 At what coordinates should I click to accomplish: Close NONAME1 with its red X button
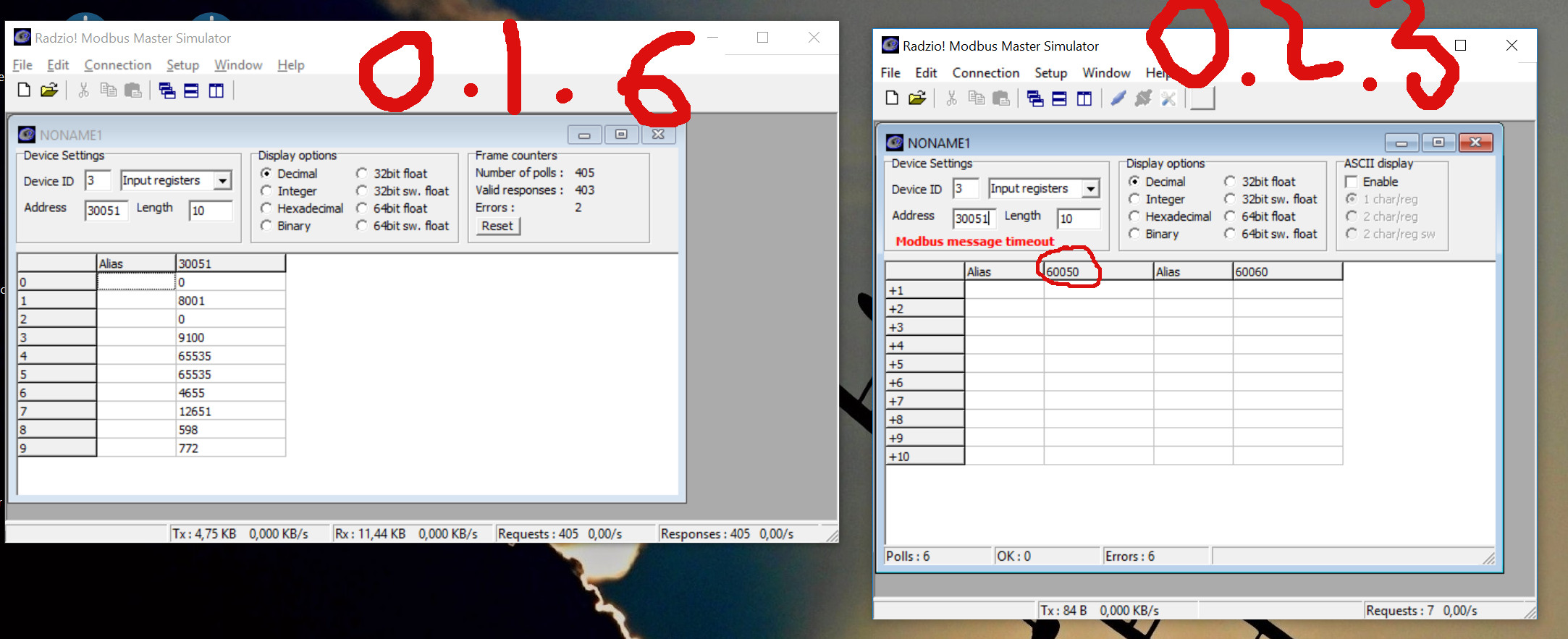tap(1475, 143)
